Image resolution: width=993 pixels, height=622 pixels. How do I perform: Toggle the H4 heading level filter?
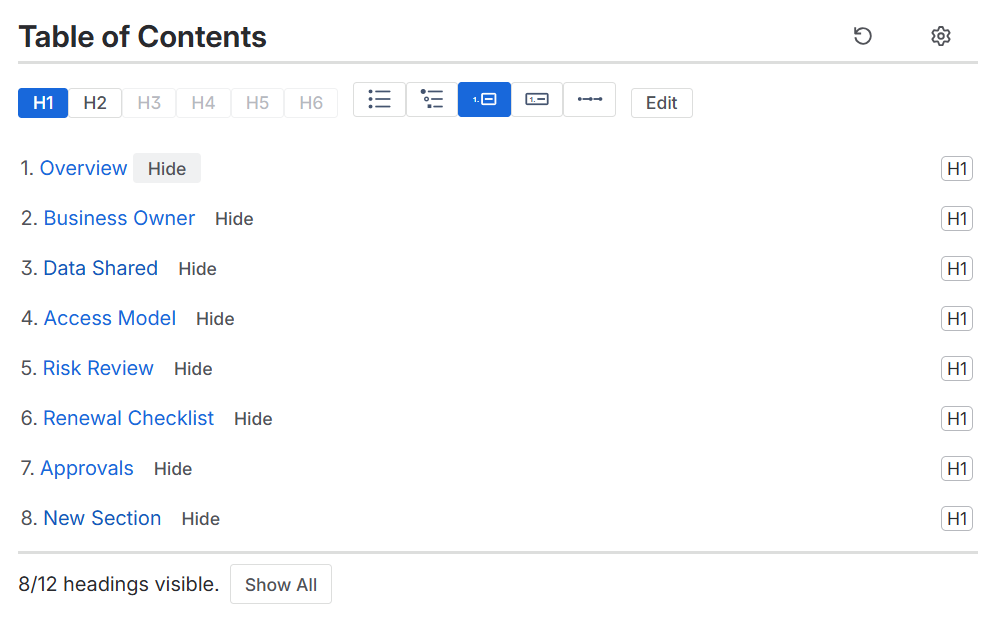coord(203,103)
